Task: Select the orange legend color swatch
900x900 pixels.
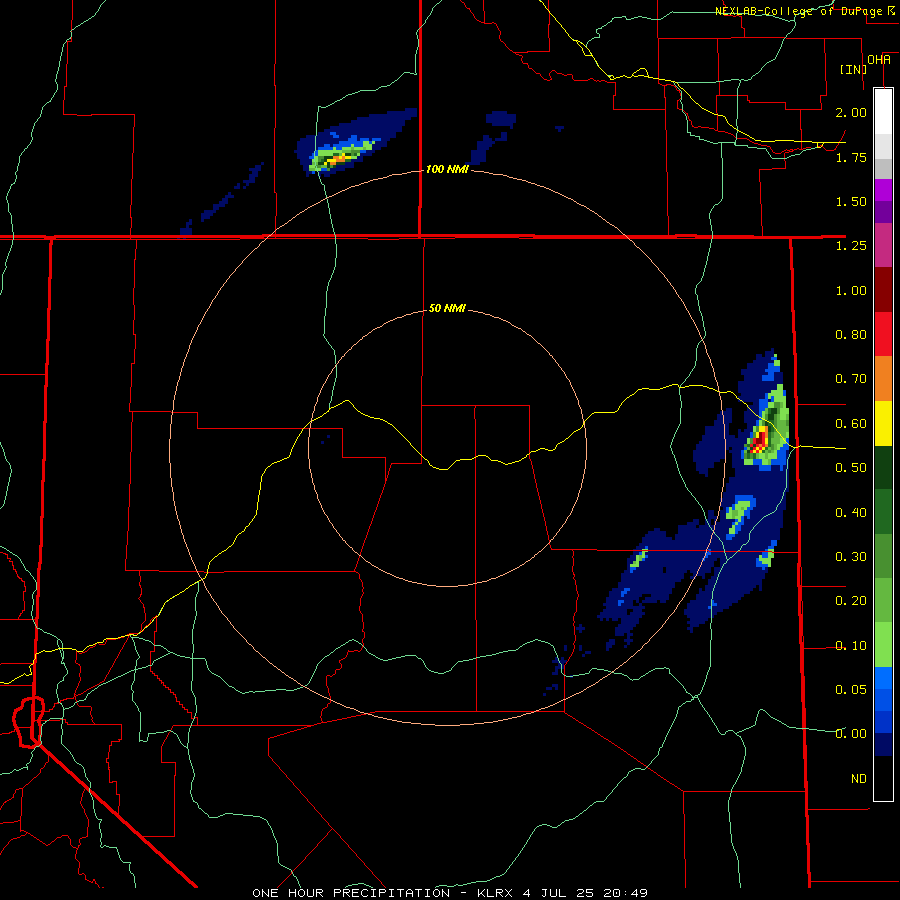Action: 883,379
